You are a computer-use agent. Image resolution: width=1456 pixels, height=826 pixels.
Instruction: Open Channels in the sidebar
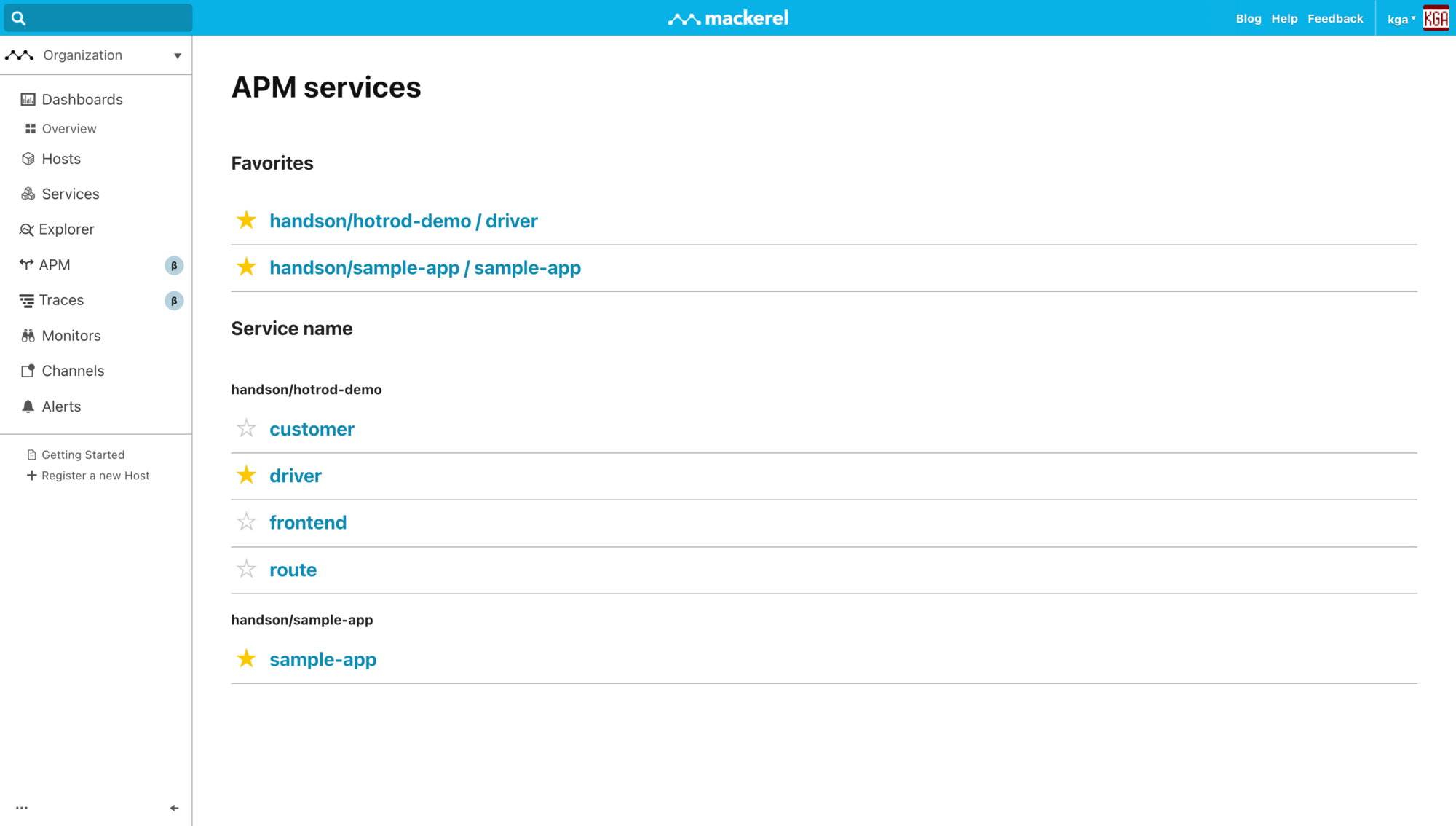pyautogui.click(x=73, y=371)
